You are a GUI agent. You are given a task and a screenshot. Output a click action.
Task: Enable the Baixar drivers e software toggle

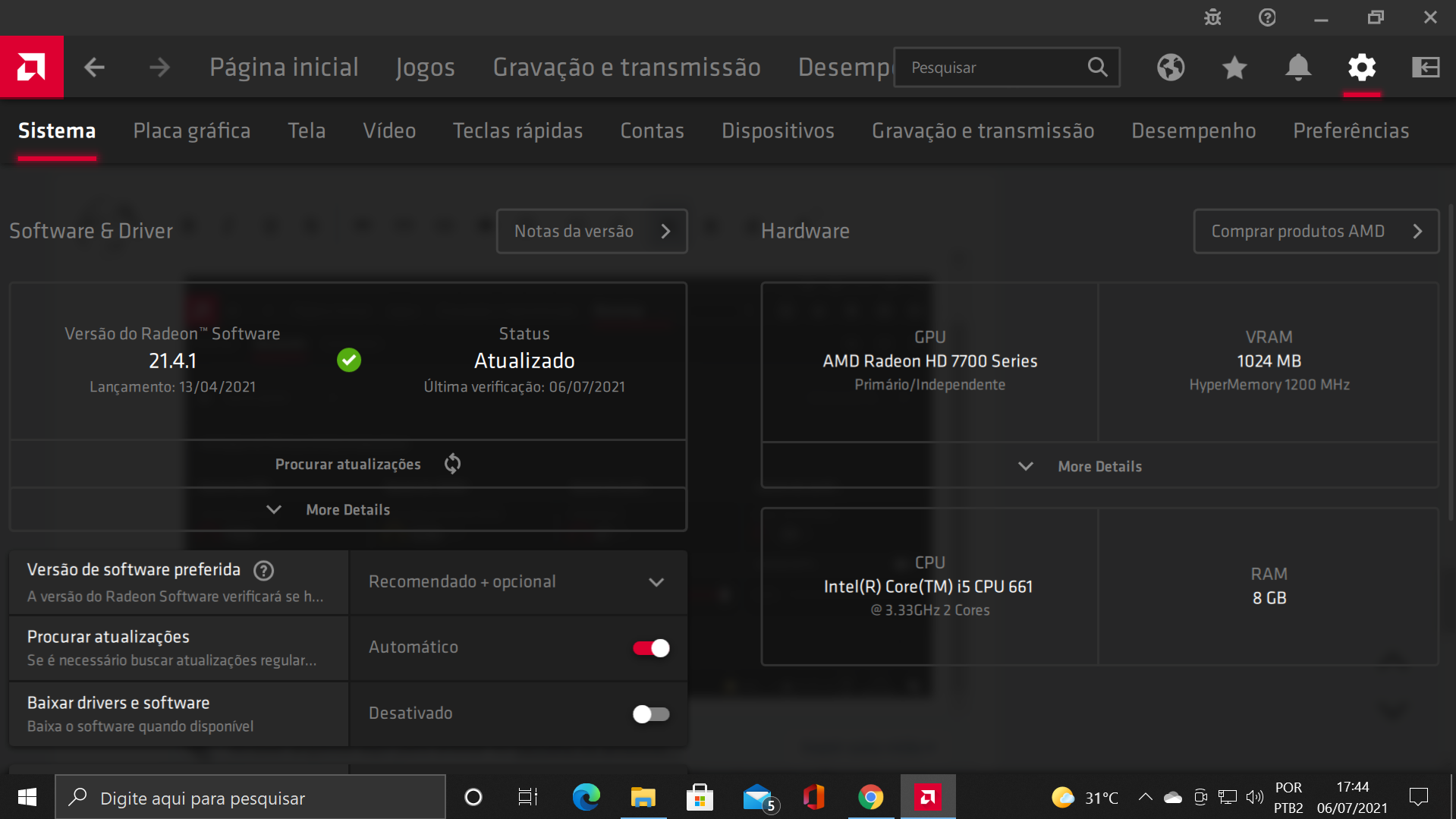point(651,713)
